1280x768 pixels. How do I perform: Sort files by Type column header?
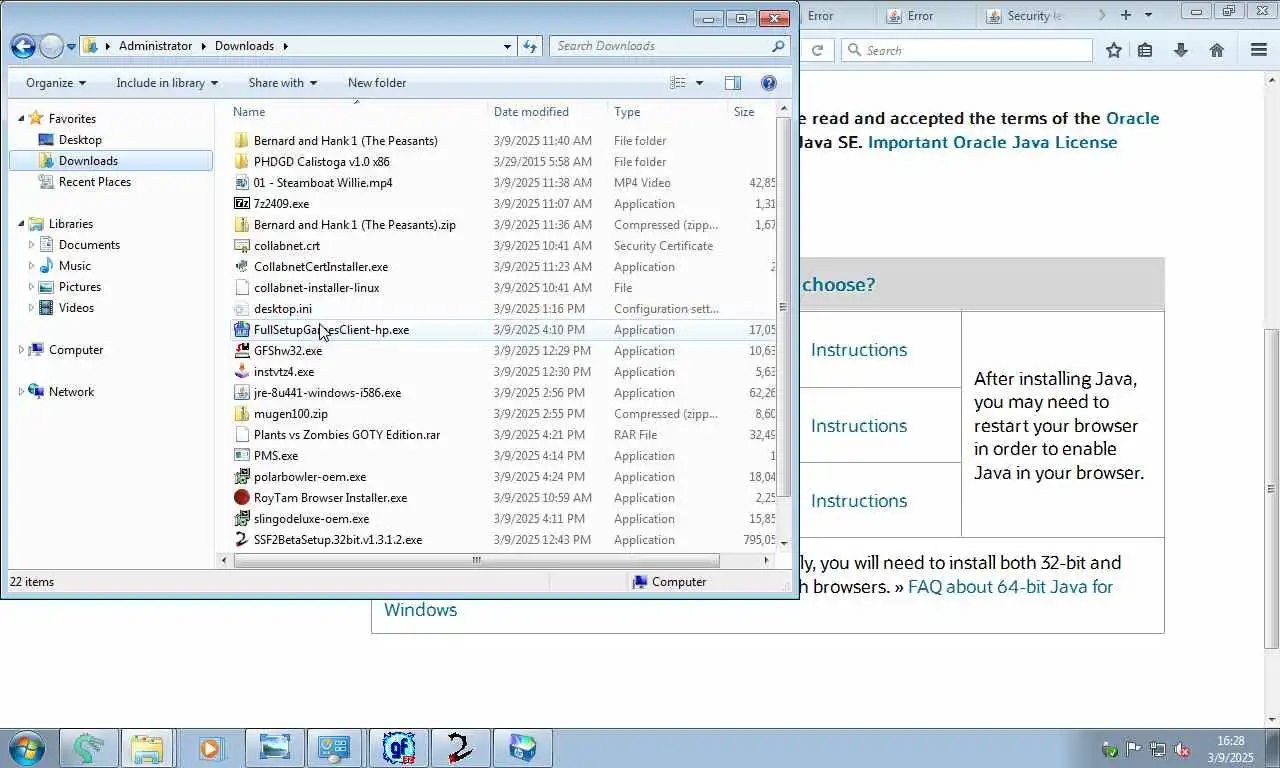(x=668, y=112)
